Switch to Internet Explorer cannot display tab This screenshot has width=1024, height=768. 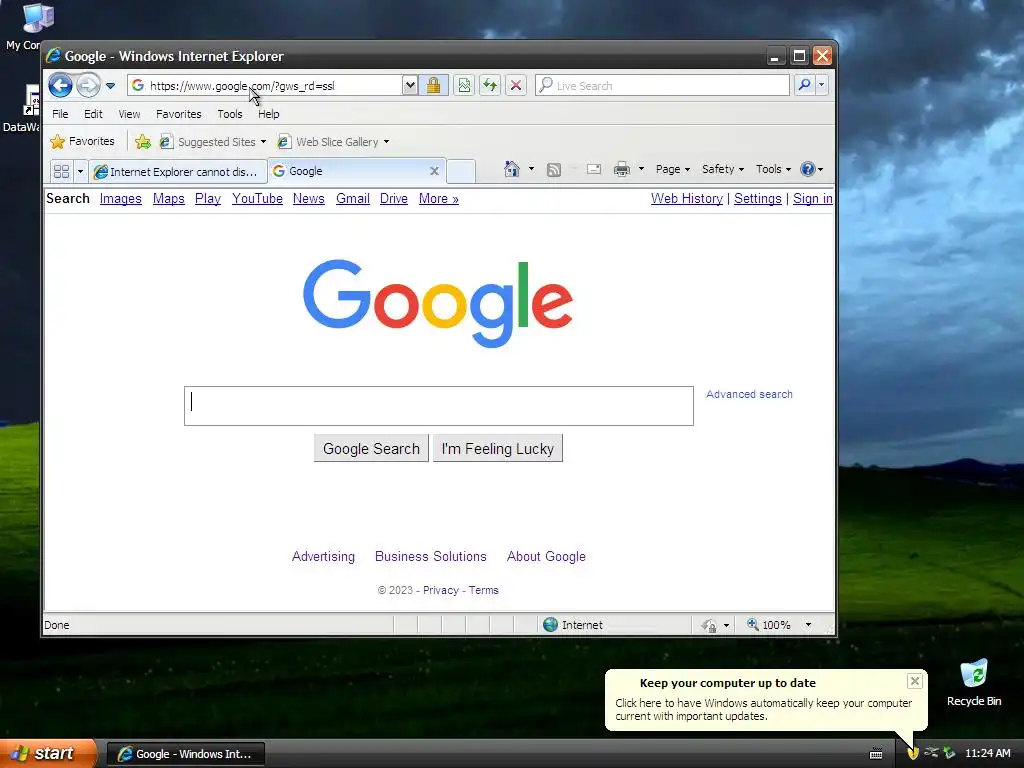click(x=177, y=171)
